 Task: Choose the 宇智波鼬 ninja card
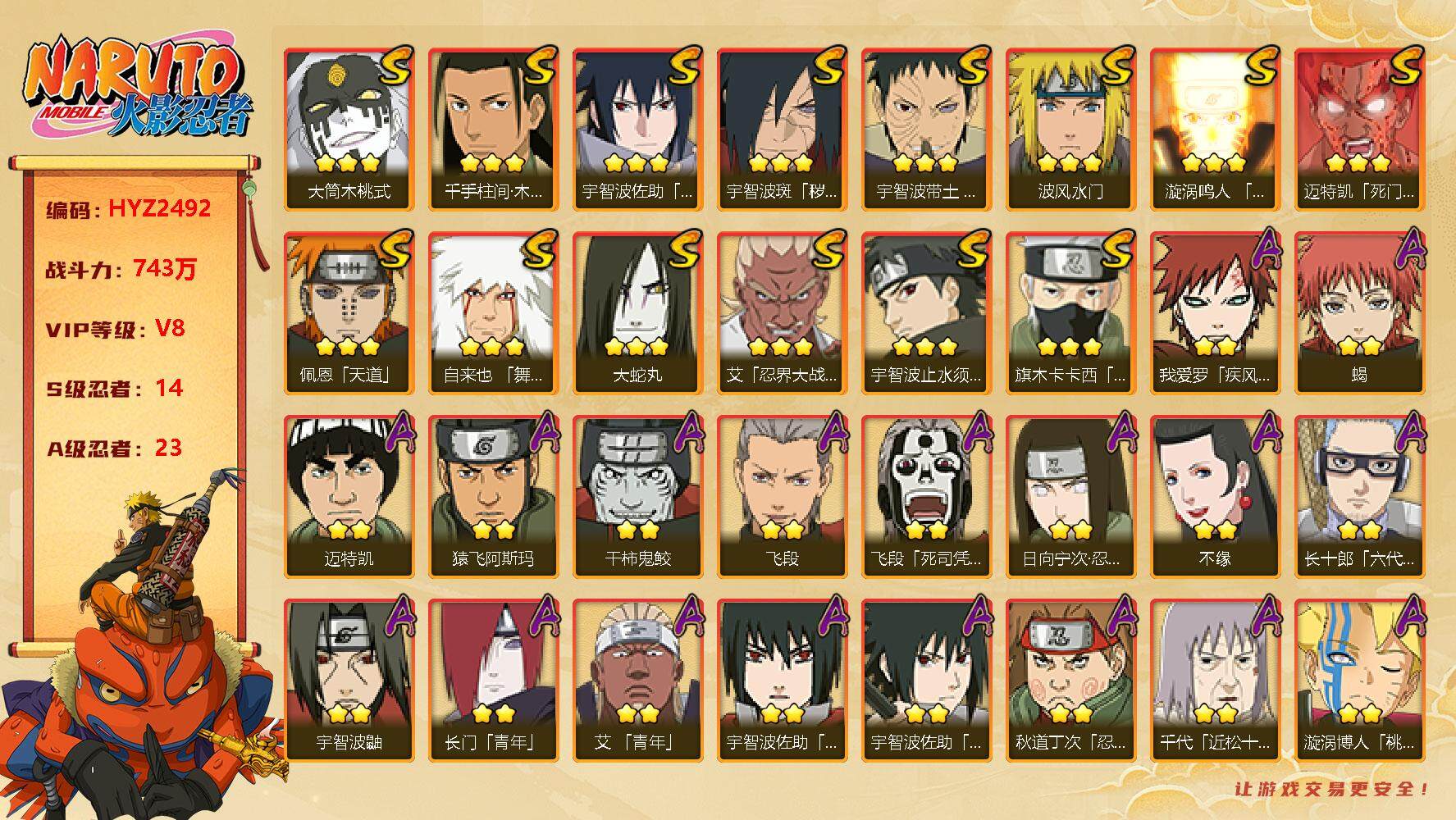coord(349,681)
